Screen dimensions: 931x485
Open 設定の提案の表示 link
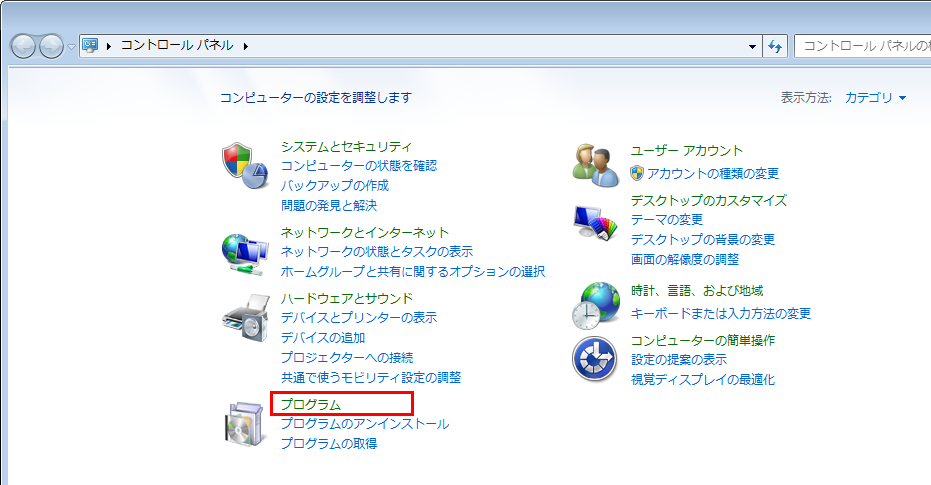click(x=679, y=360)
